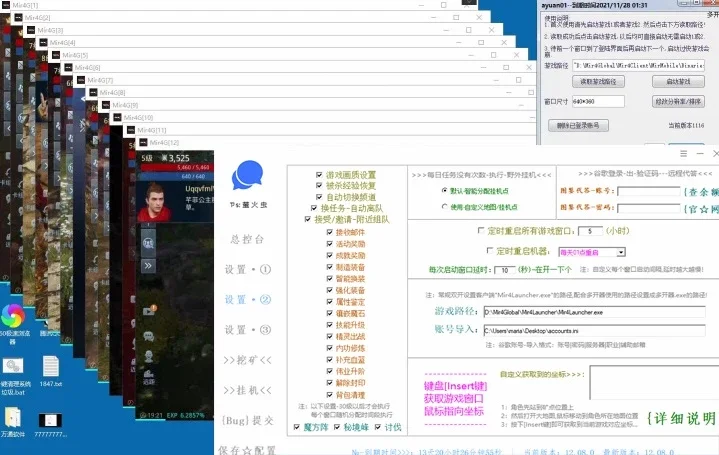Screen dimensions: 719x455
Task: Click the double-arrow expand icon in game
Action: click(x=148, y=265)
